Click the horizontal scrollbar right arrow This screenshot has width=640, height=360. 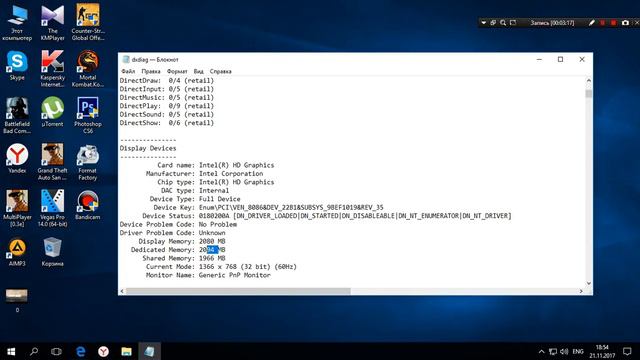click(581, 291)
